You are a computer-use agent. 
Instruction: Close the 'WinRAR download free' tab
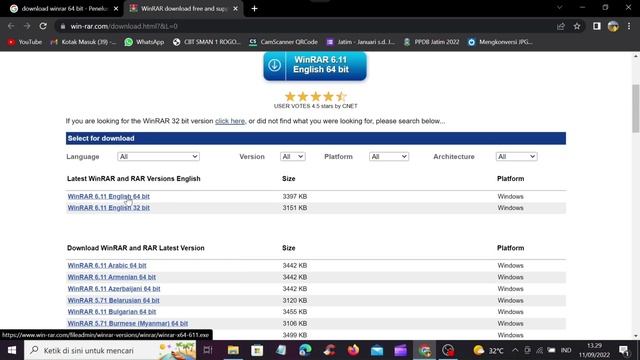[236, 9]
